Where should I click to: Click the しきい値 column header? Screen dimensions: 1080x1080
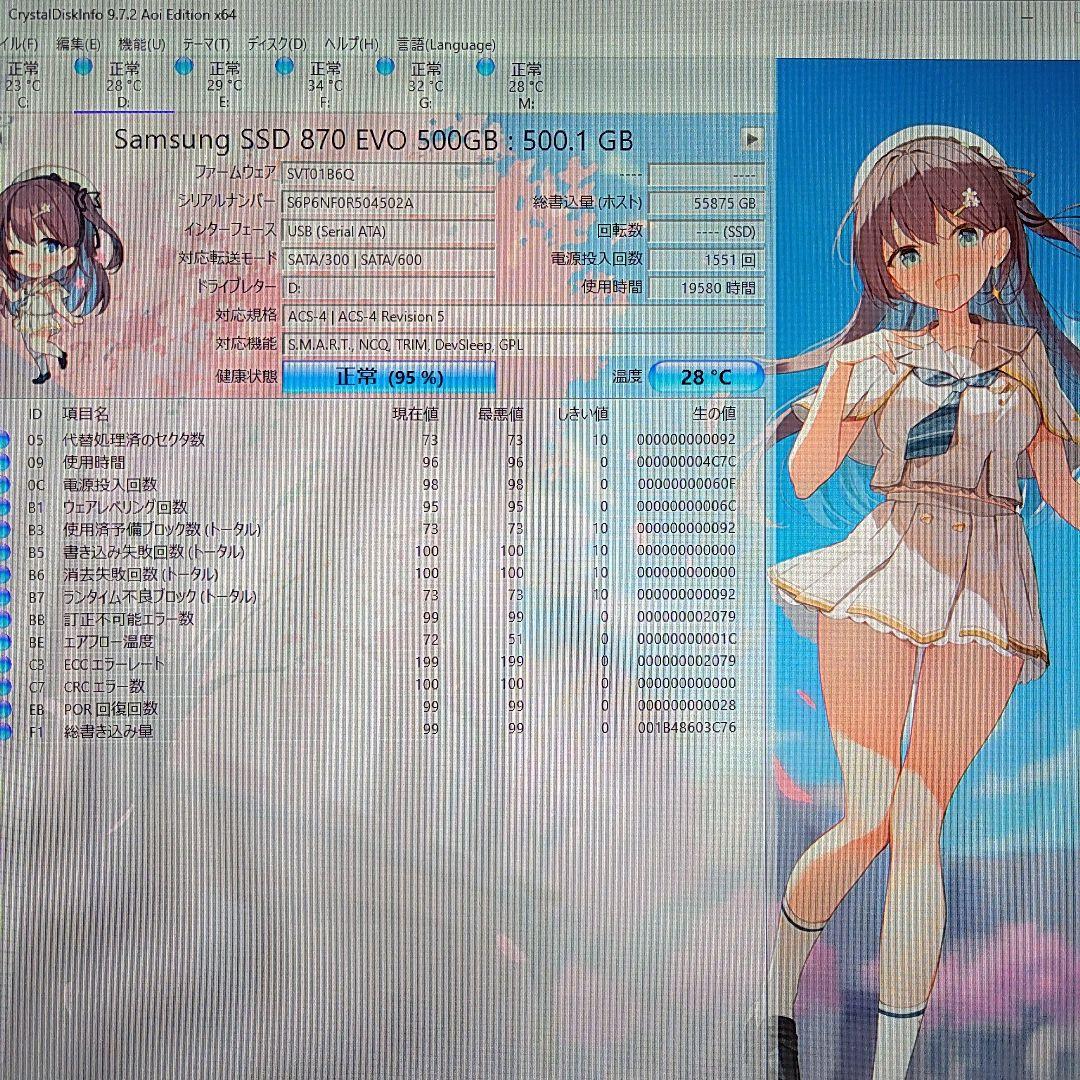tap(583, 414)
